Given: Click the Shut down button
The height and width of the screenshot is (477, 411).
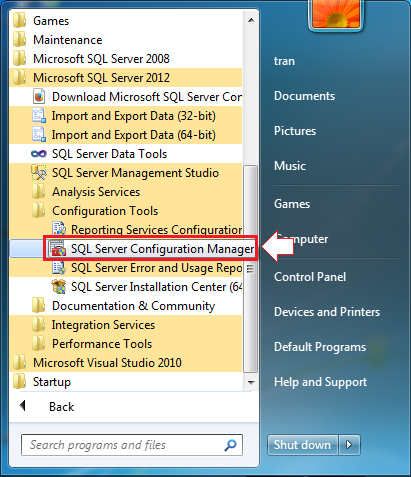Looking at the screenshot, I should 302,445.
